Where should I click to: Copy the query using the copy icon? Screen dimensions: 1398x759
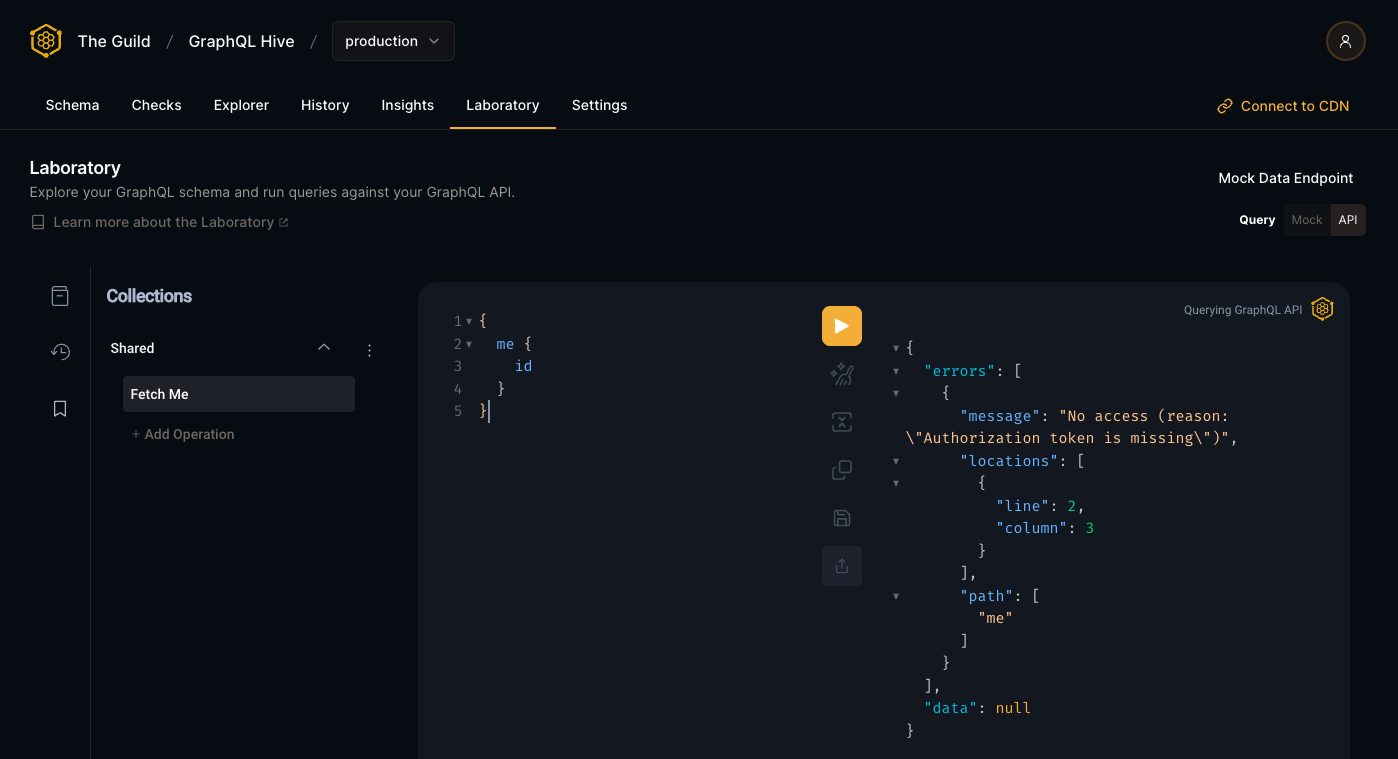(841, 470)
